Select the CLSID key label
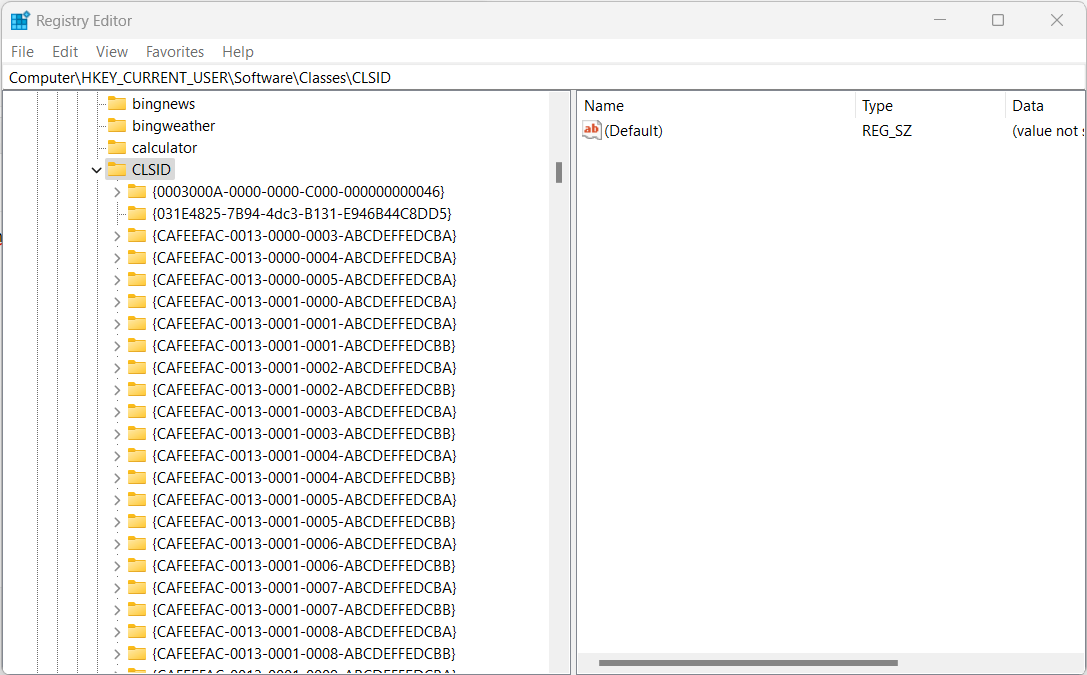The height and width of the screenshot is (675, 1087). 151,170
